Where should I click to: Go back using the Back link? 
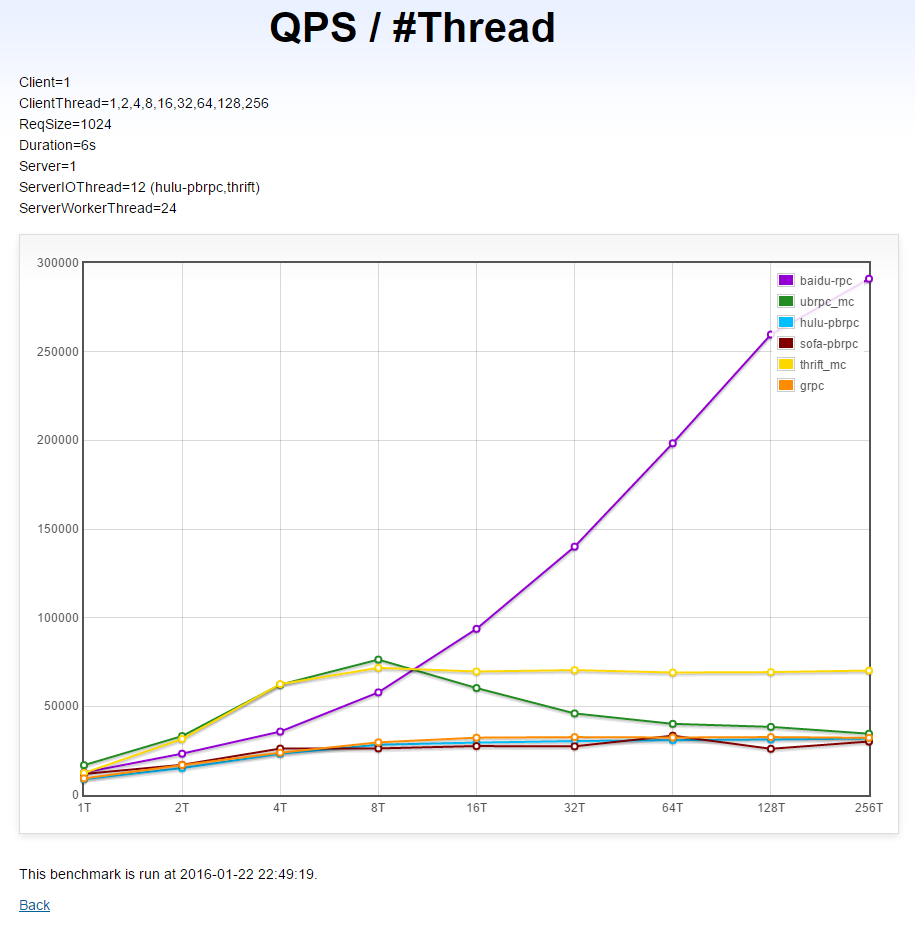tap(34, 905)
